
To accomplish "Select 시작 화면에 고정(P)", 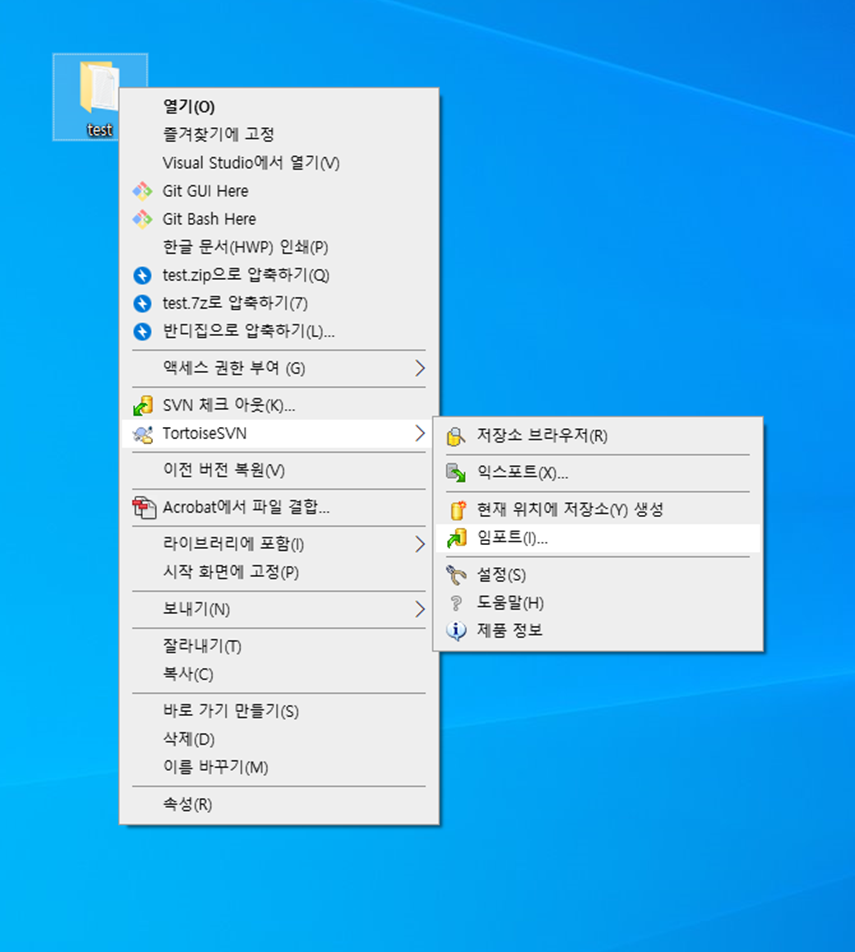I will pos(279,573).
